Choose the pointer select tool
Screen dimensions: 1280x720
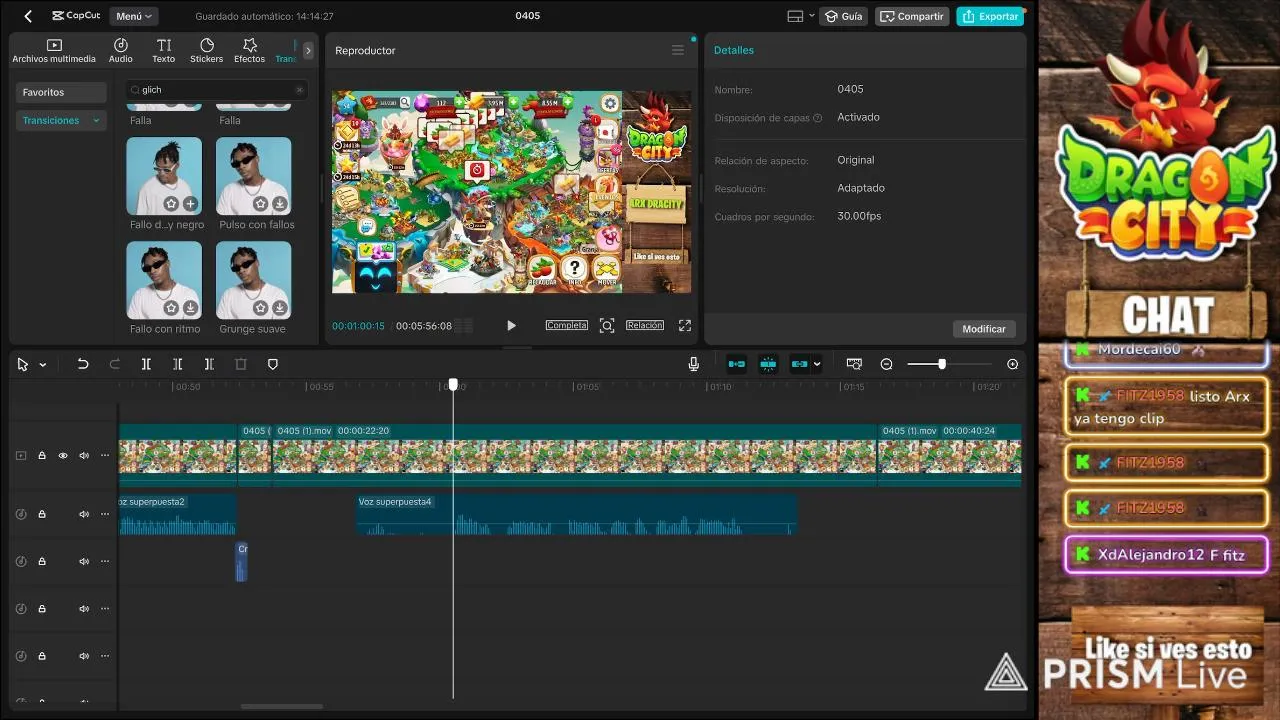point(23,365)
